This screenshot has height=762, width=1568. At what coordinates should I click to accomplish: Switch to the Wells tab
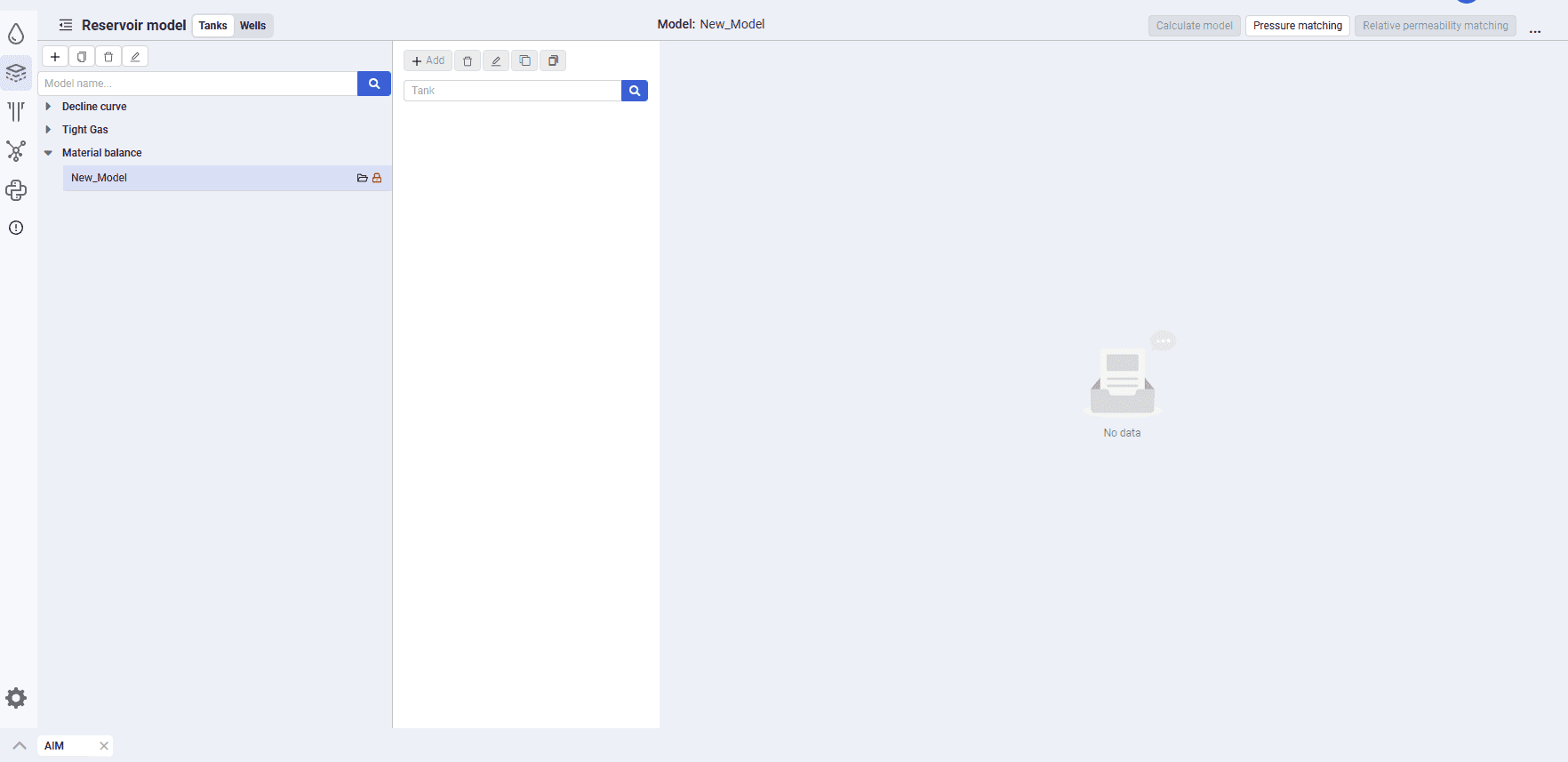click(x=252, y=26)
